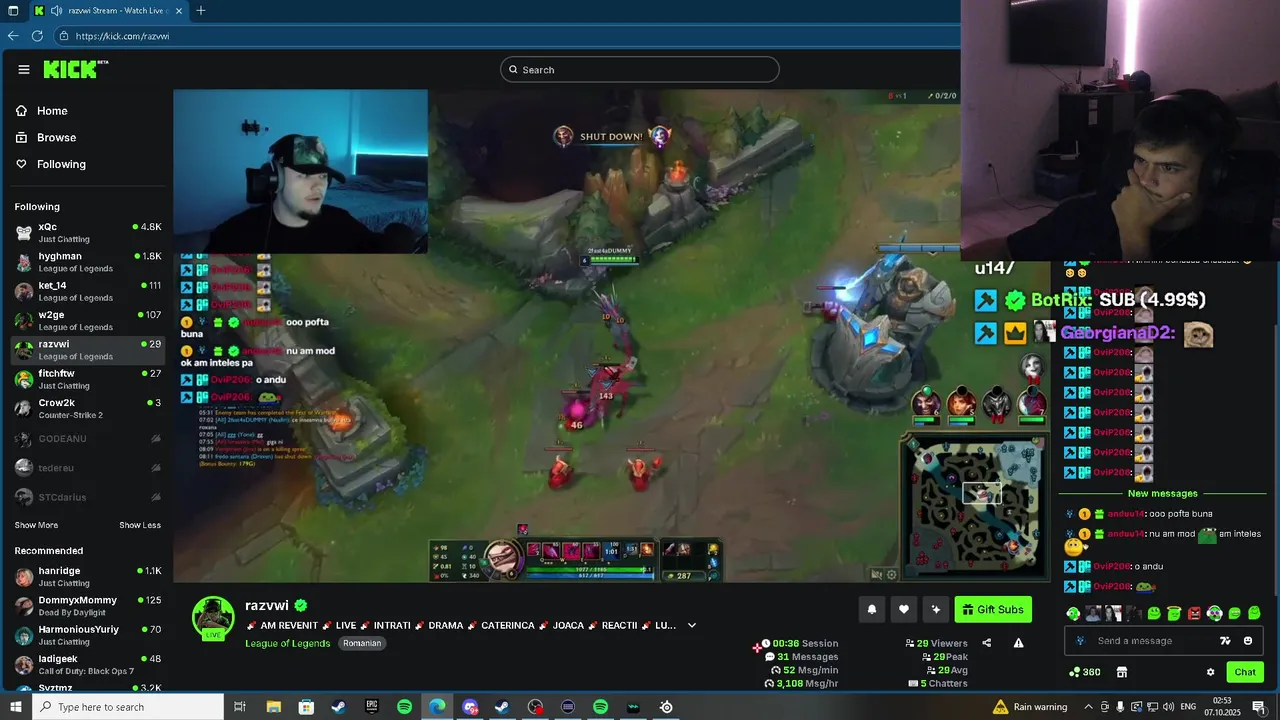This screenshot has width=1280, height=720.
Task: Open Discord from the taskbar
Action: click(470, 707)
